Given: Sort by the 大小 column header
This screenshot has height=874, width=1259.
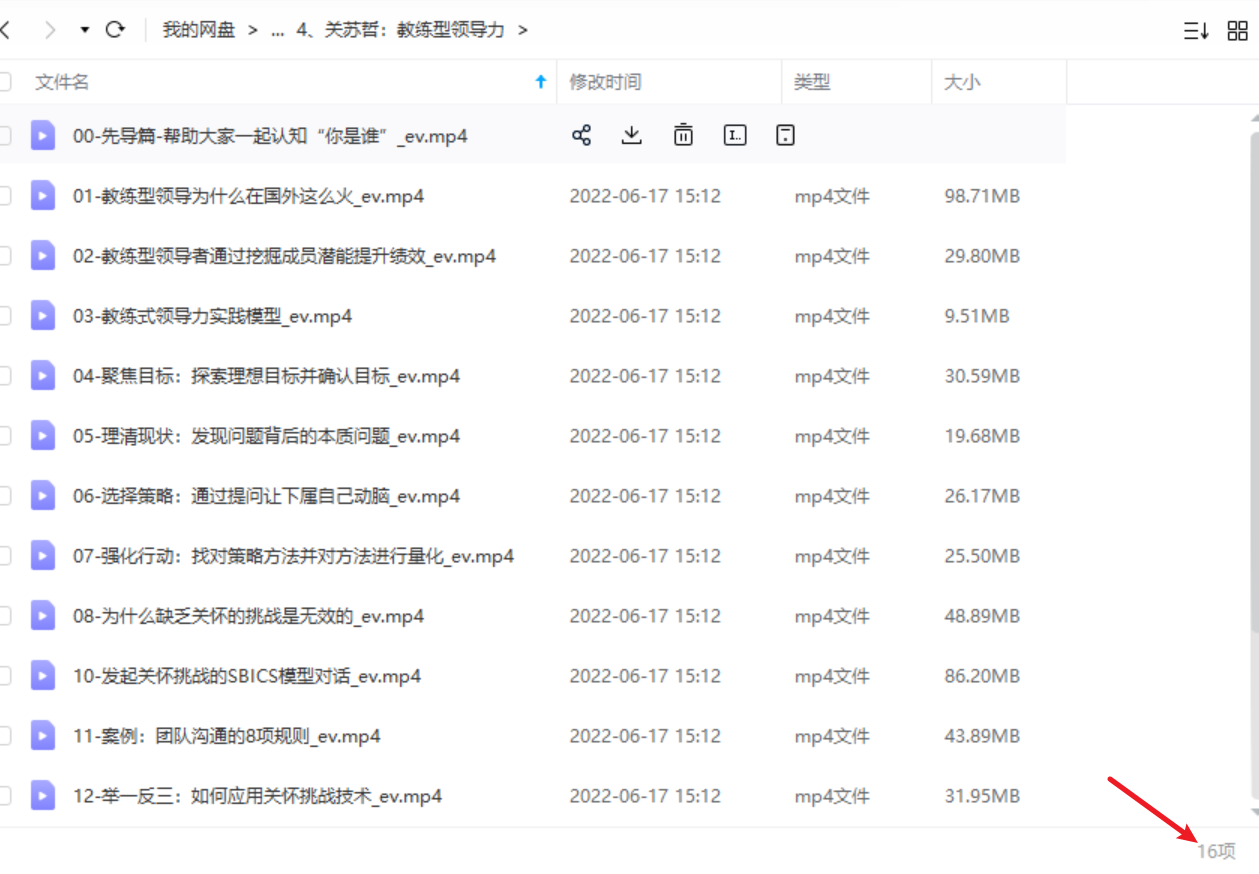Looking at the screenshot, I should [962, 82].
